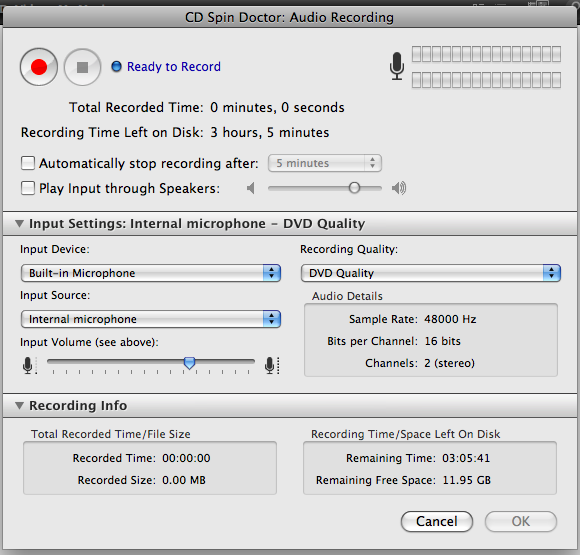The height and width of the screenshot is (555, 580).
Task: Click the gray Stop recording button
Action: (82, 67)
